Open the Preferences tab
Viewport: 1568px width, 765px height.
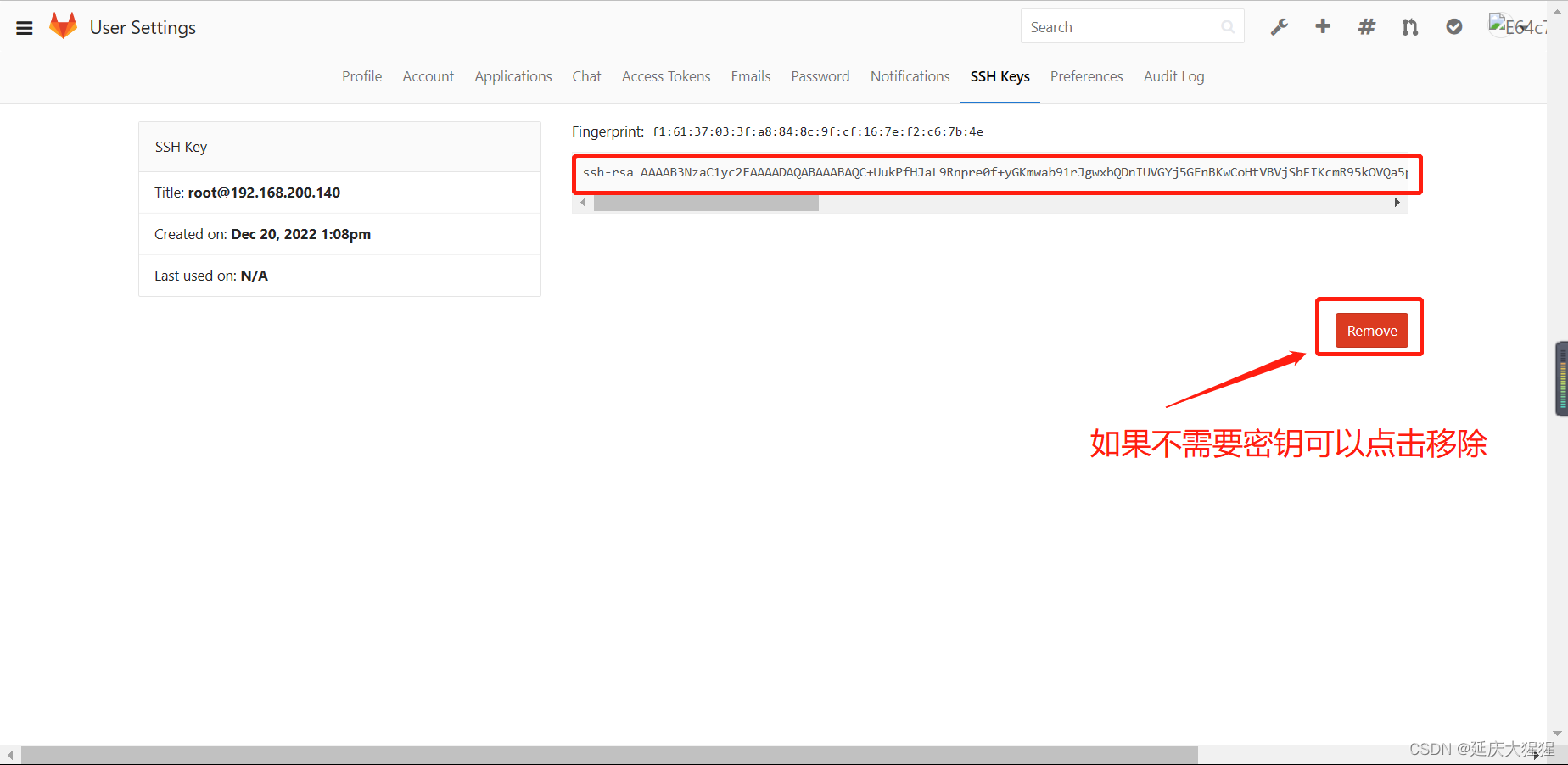(x=1087, y=76)
